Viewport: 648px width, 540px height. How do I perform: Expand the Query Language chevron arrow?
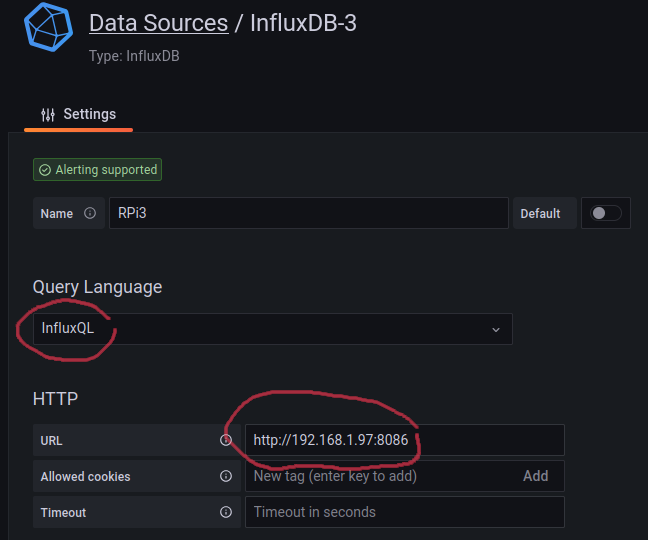coord(496,330)
